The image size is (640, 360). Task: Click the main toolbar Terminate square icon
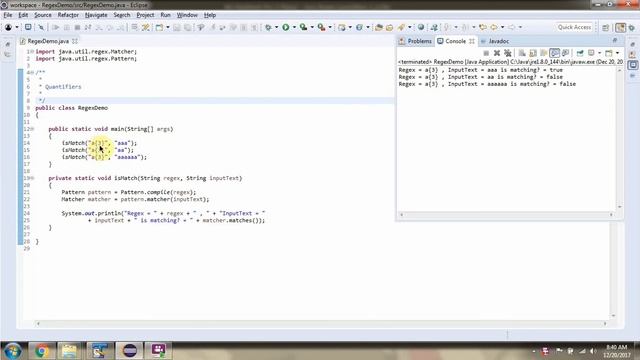click(77, 27)
